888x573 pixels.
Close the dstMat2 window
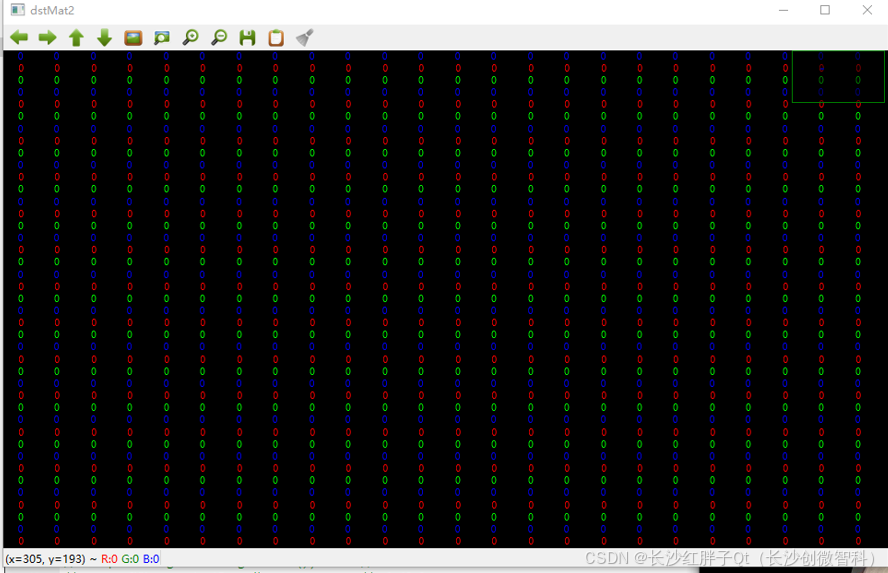[x=867, y=10]
